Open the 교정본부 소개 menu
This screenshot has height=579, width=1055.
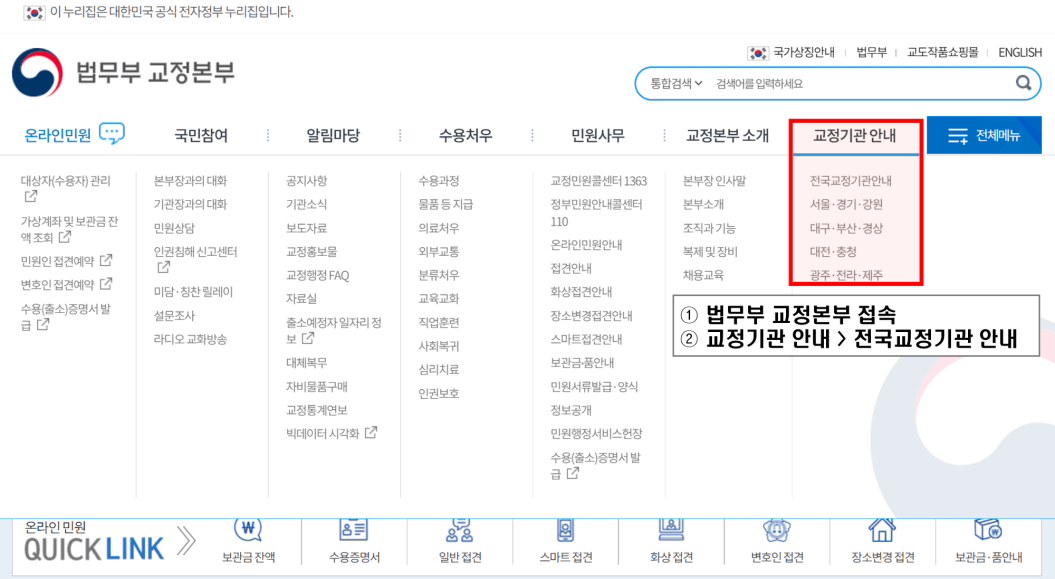(x=727, y=135)
